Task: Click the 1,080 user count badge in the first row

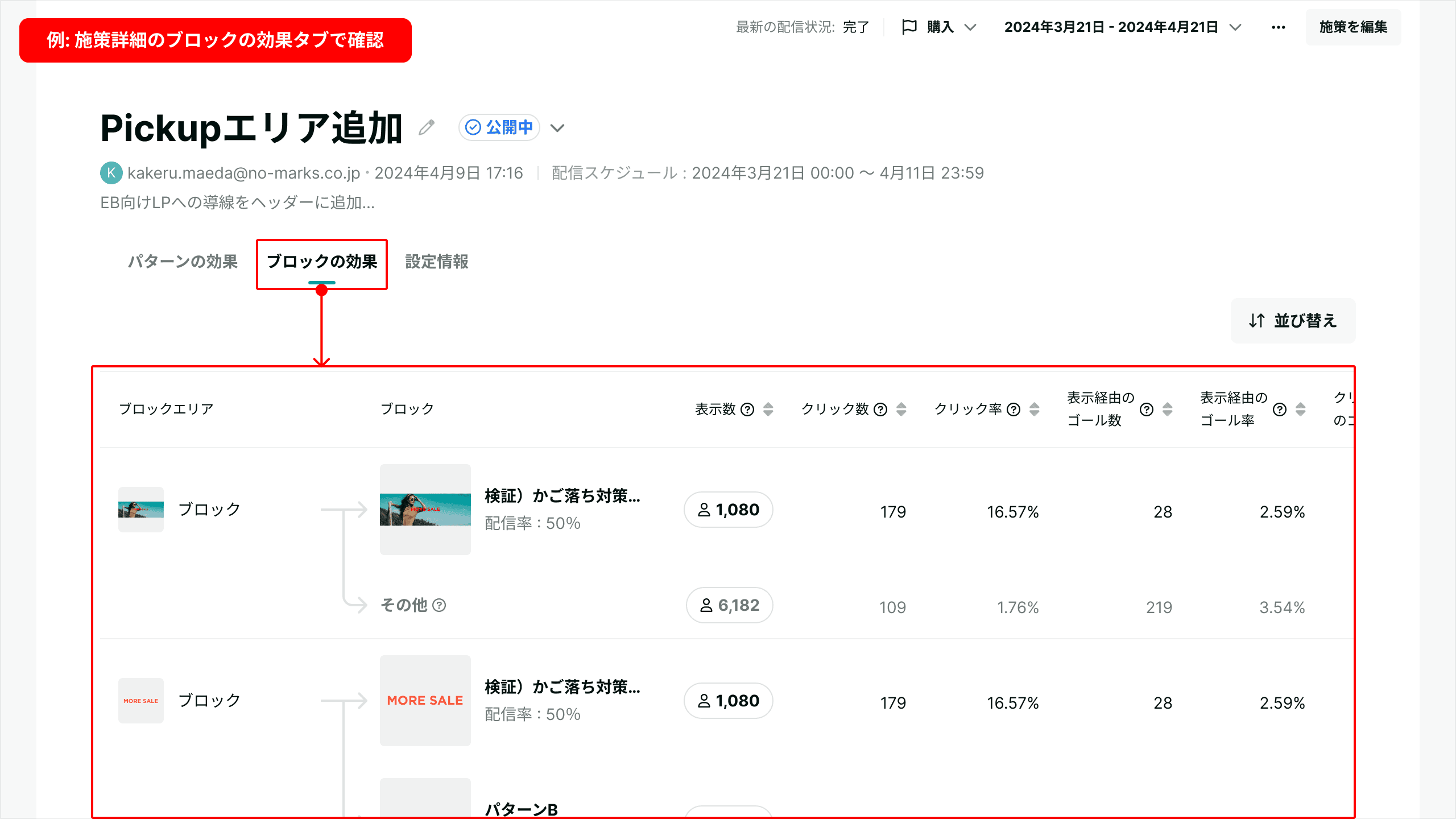Action: click(728, 510)
